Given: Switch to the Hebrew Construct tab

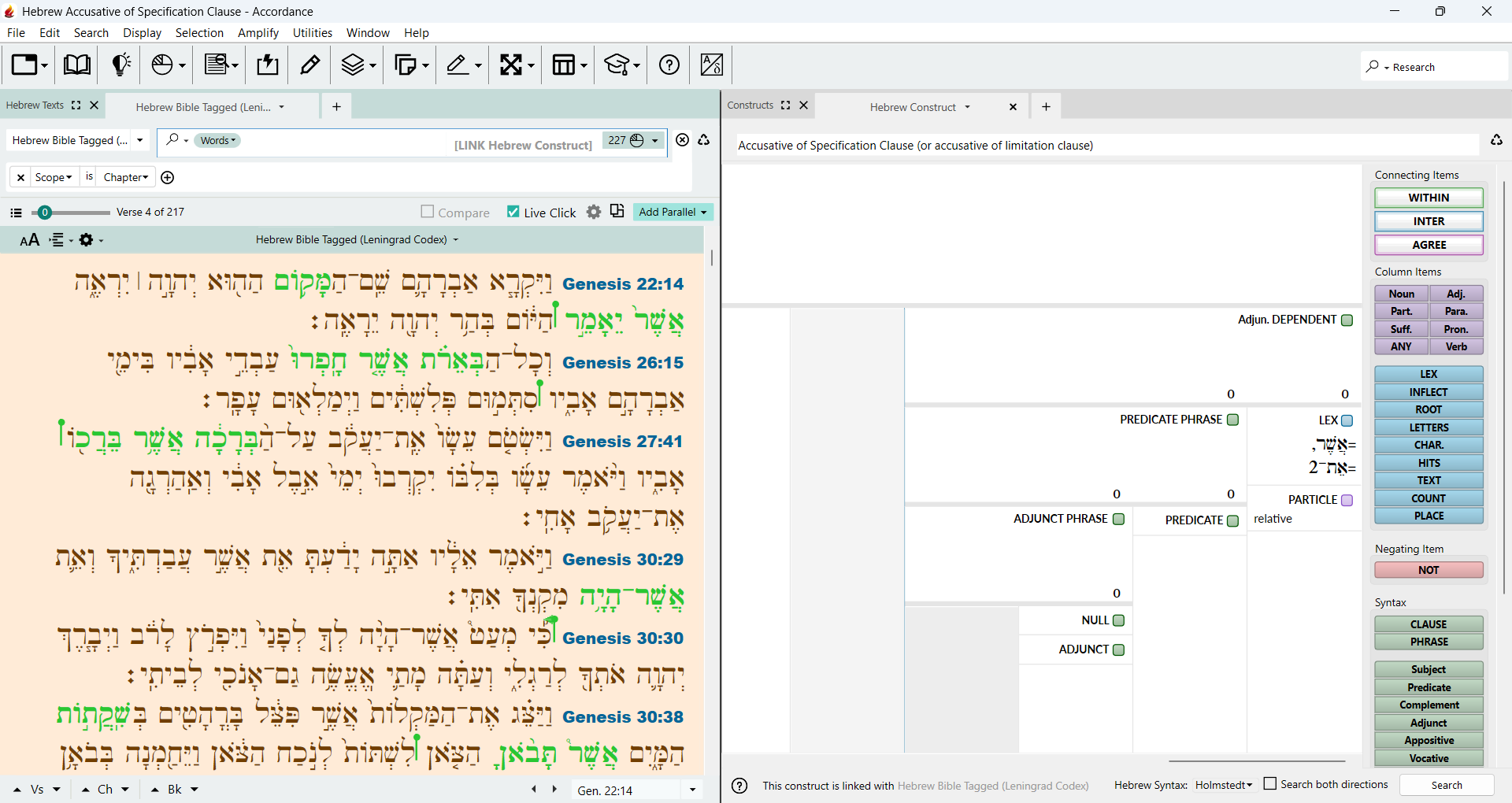Looking at the screenshot, I should pyautogui.click(x=913, y=107).
